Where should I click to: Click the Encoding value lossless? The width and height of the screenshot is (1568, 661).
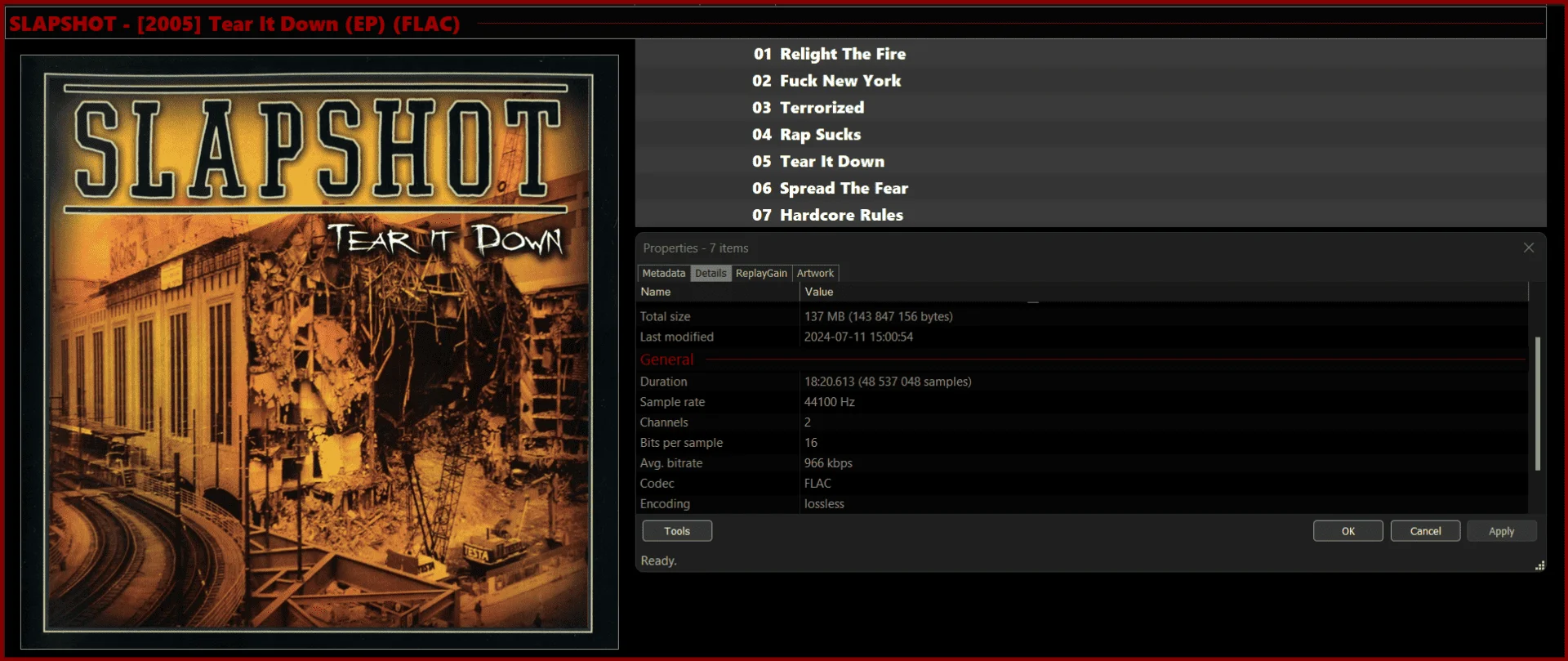click(x=824, y=504)
